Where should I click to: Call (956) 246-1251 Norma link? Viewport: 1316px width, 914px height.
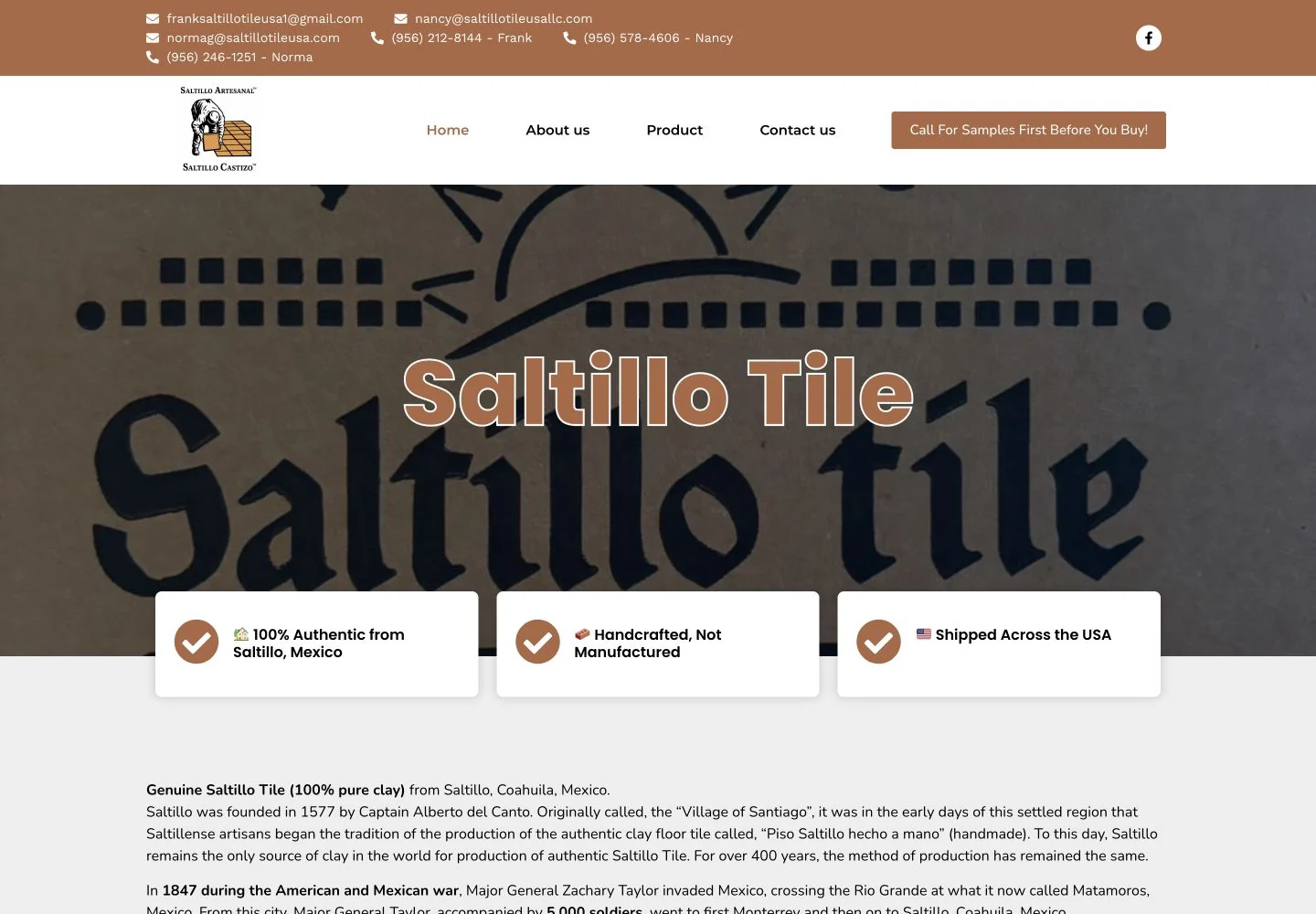point(239,57)
